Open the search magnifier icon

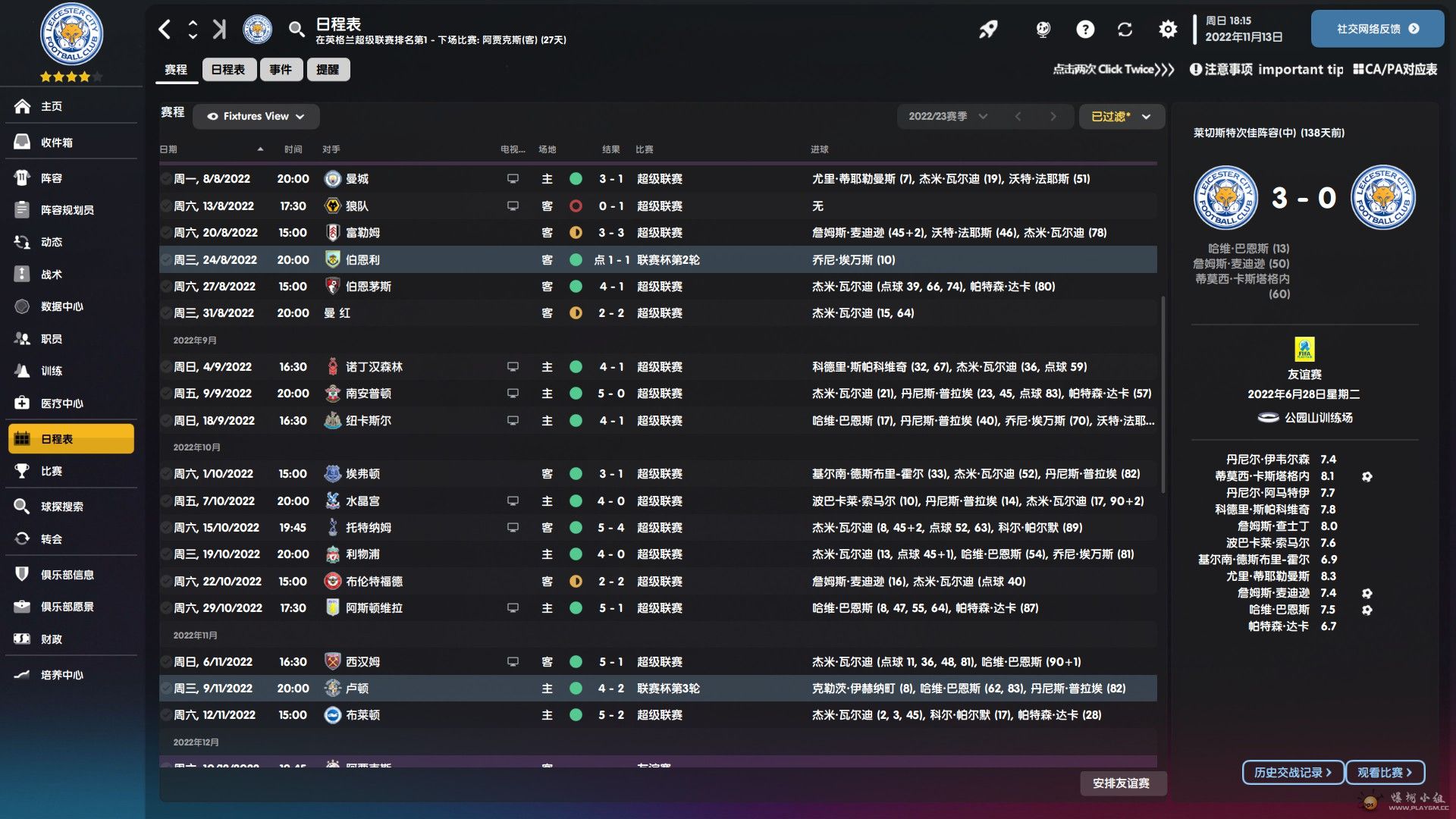pyautogui.click(x=296, y=30)
